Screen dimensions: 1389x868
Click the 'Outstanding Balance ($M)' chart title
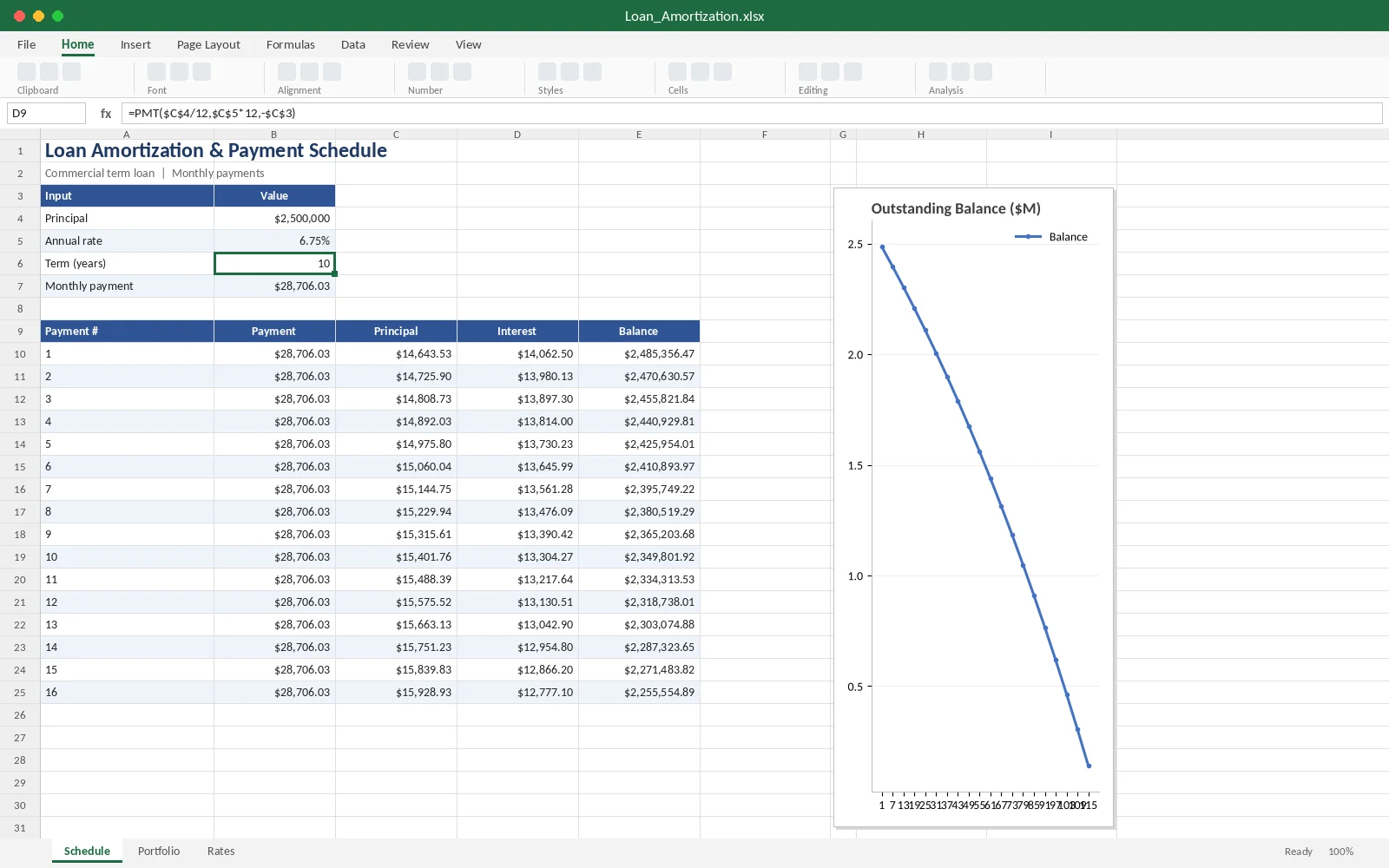click(956, 208)
